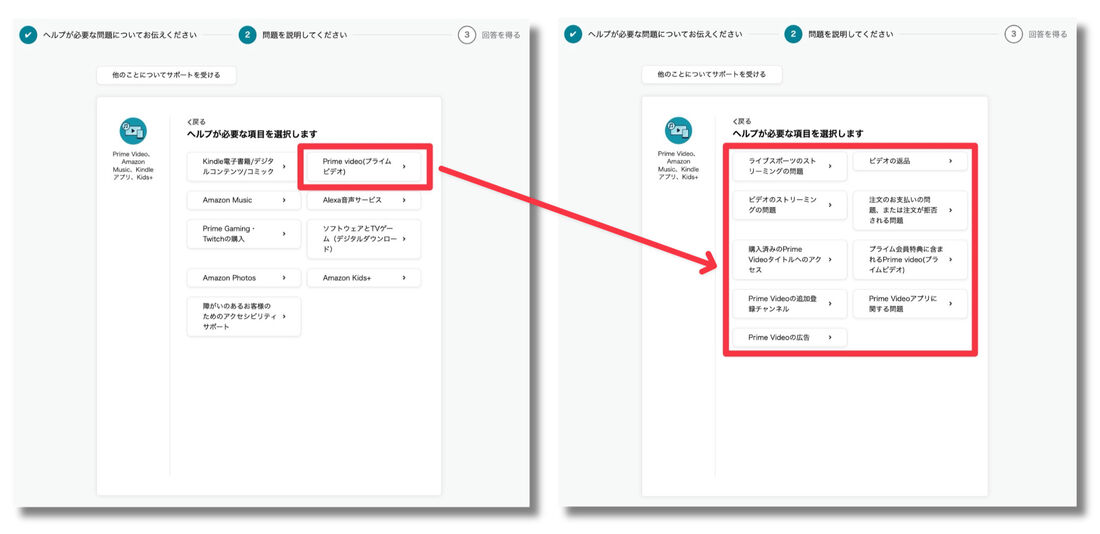
Task: Click chevron arrow on Amazon Music row
Action: pyautogui.click(x=284, y=200)
